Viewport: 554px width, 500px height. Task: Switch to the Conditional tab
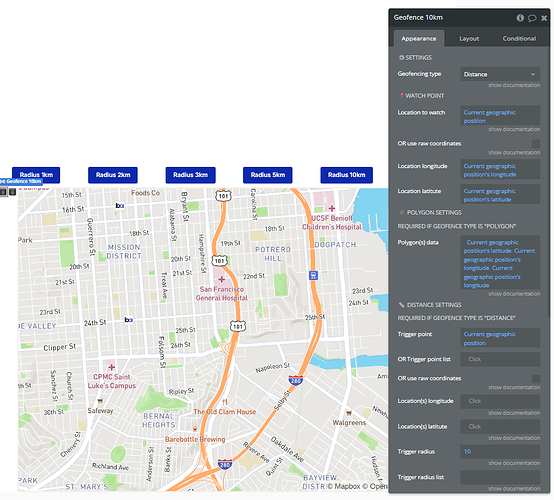519,39
